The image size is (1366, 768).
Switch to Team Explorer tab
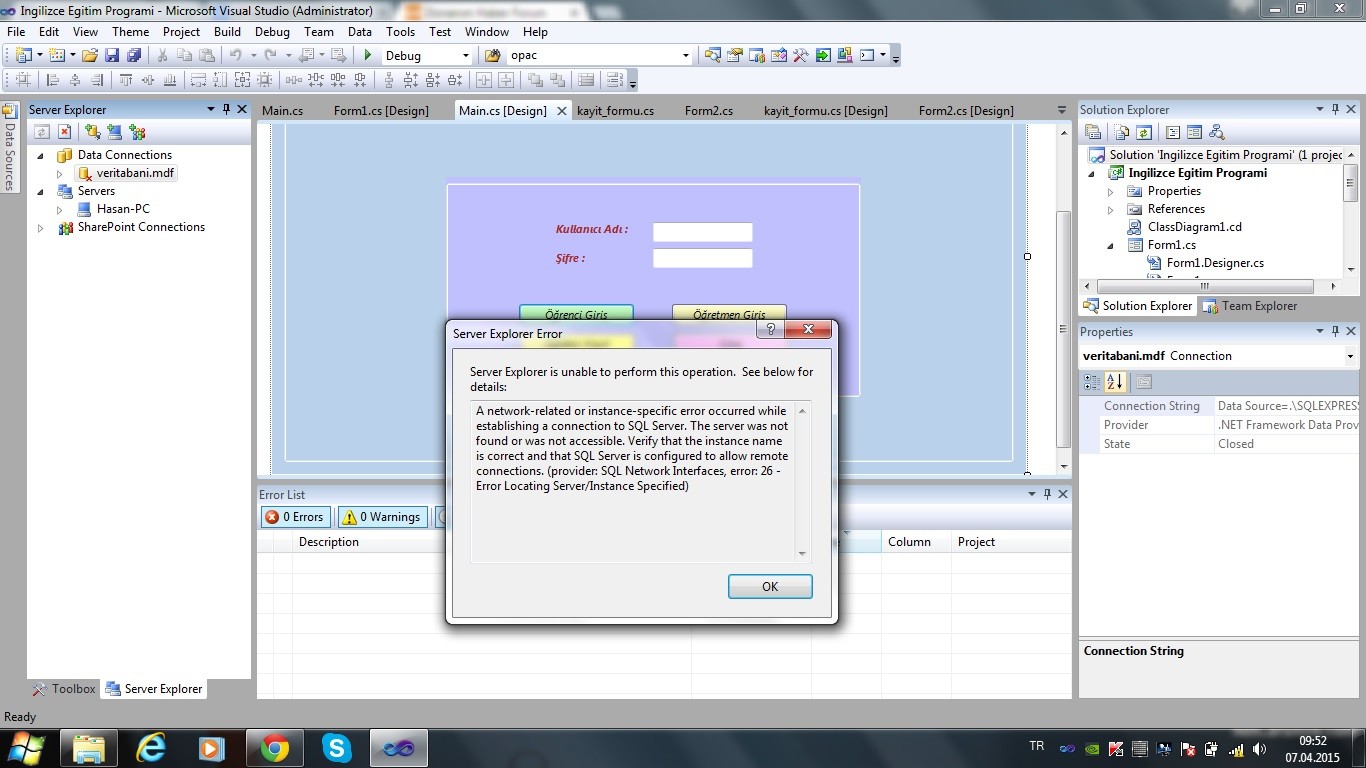[x=1250, y=306]
